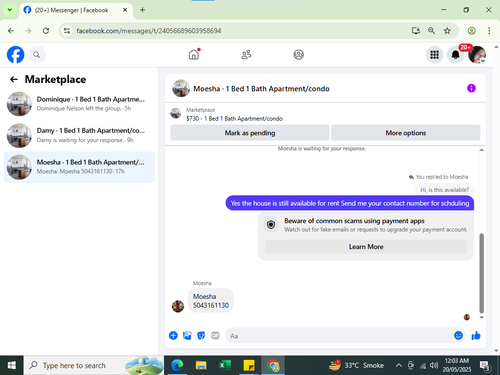The height and width of the screenshot is (375, 500).
Task: Click the site information icon in address bar
Action: click(x=67, y=31)
